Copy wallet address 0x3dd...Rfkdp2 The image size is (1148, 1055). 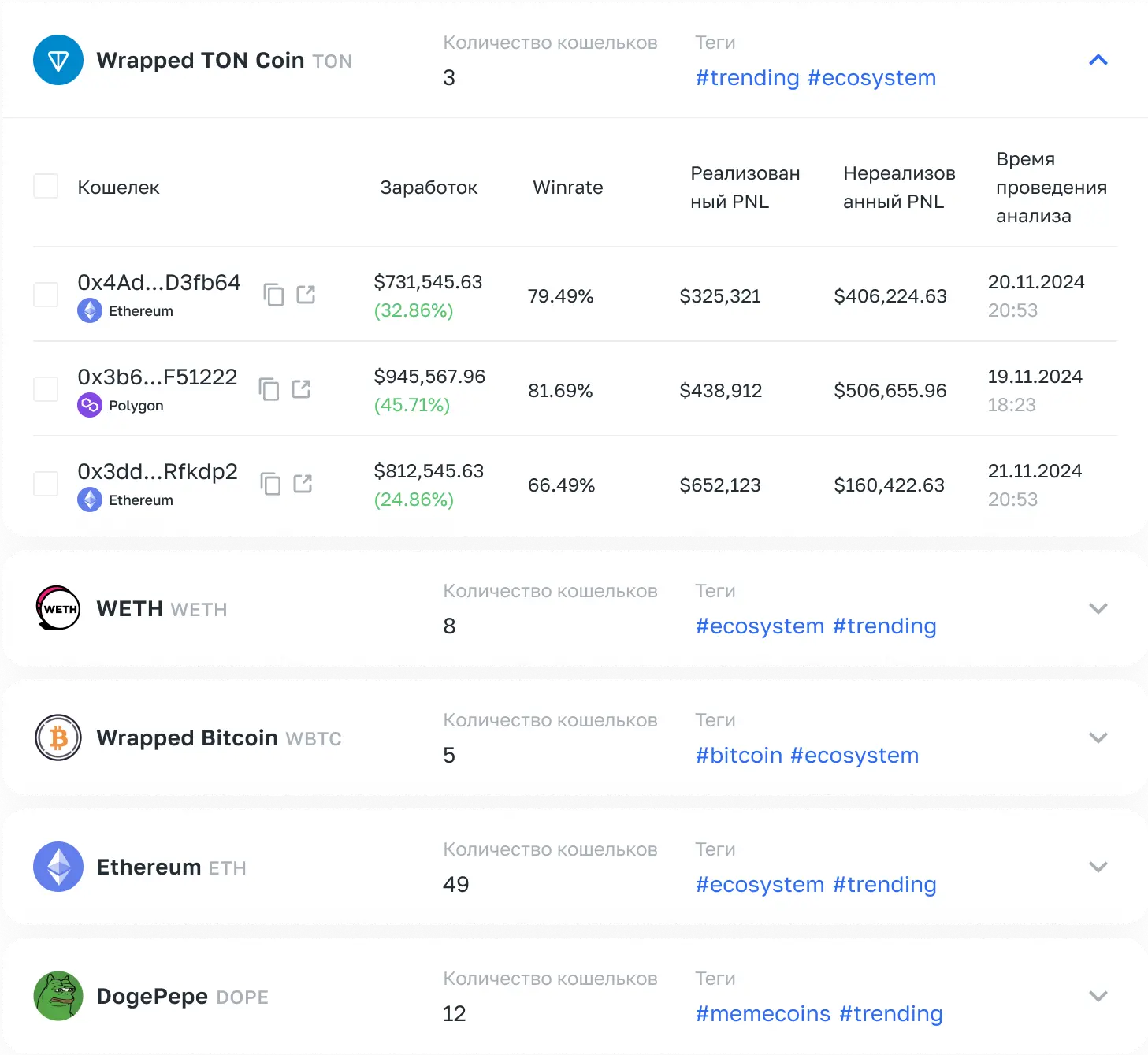(x=270, y=484)
